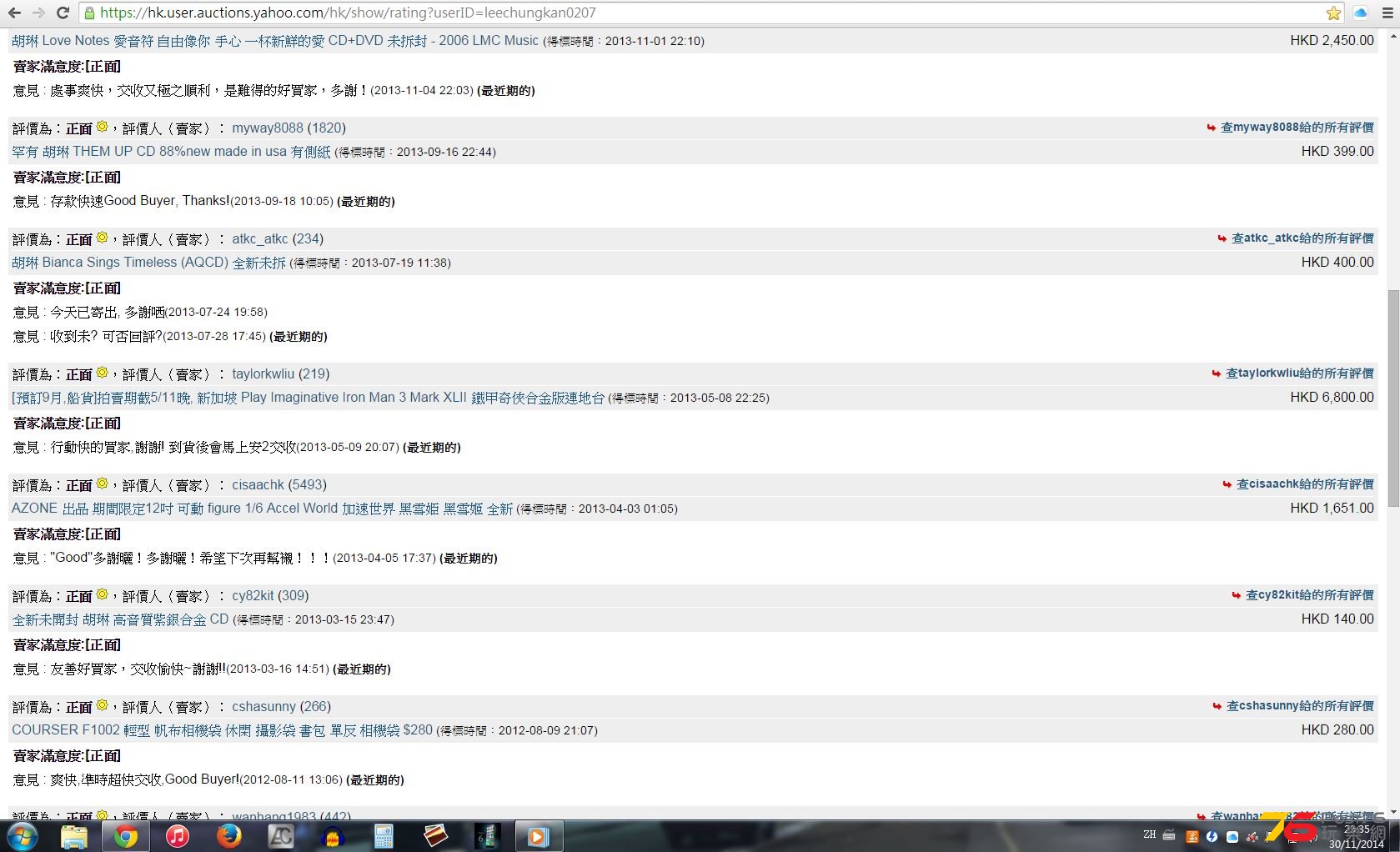The height and width of the screenshot is (852, 1400).
Task: Click the sun rating icon in the cy82kit row
Action: [x=102, y=594]
